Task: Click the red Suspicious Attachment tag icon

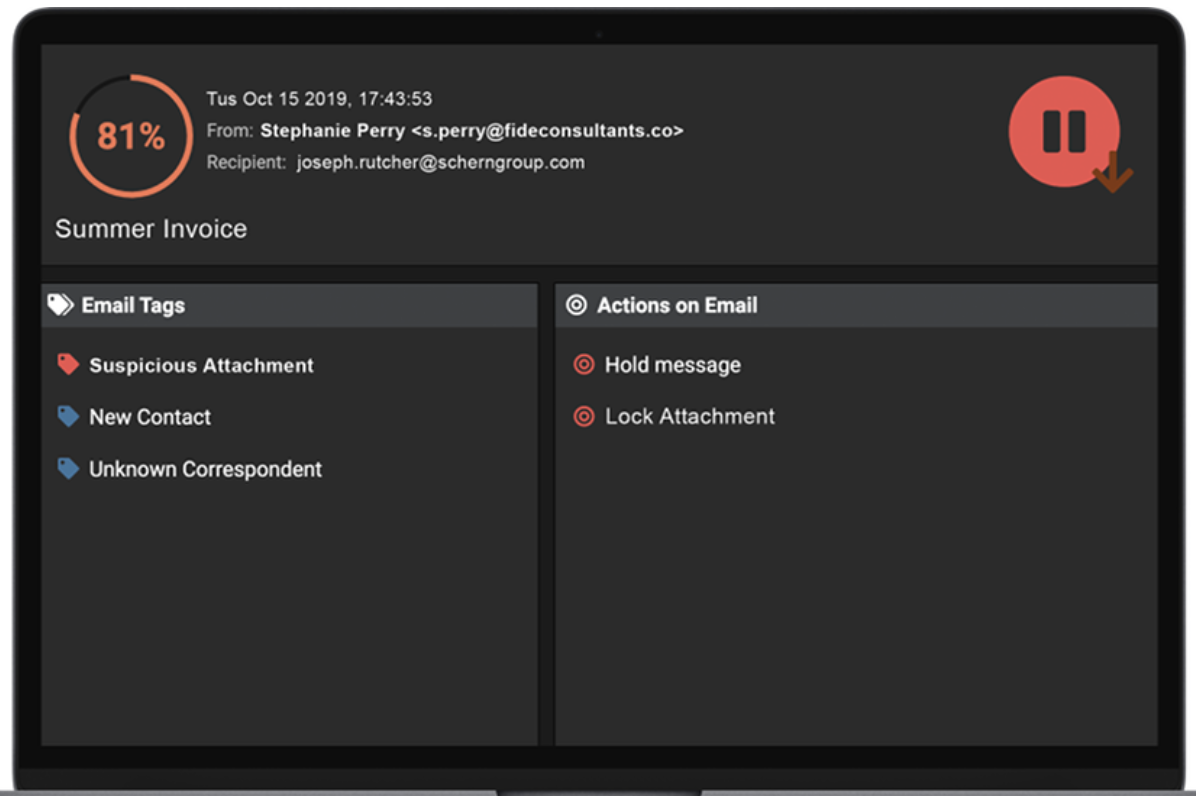Action: (68, 365)
